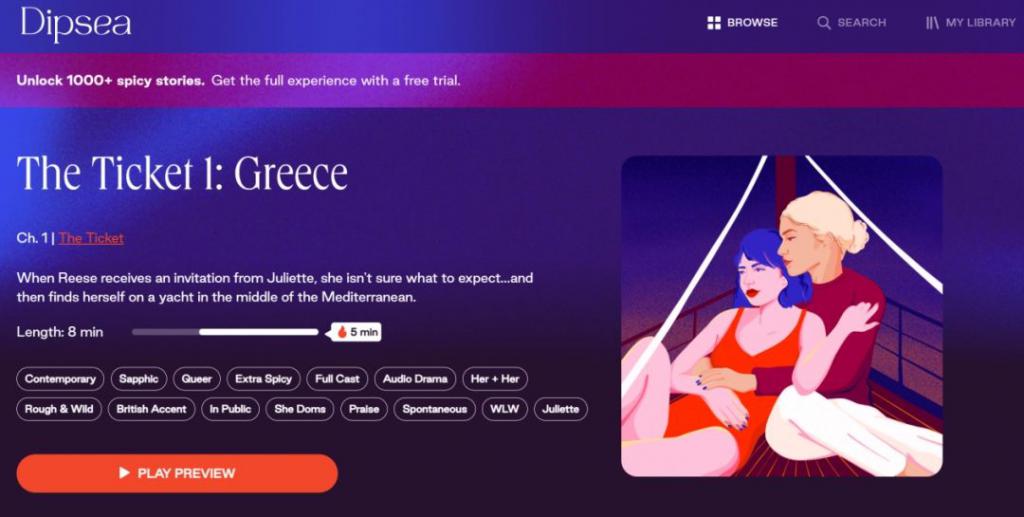The height and width of the screenshot is (517, 1024).
Task: Click the British Accent tag
Action: click(152, 409)
